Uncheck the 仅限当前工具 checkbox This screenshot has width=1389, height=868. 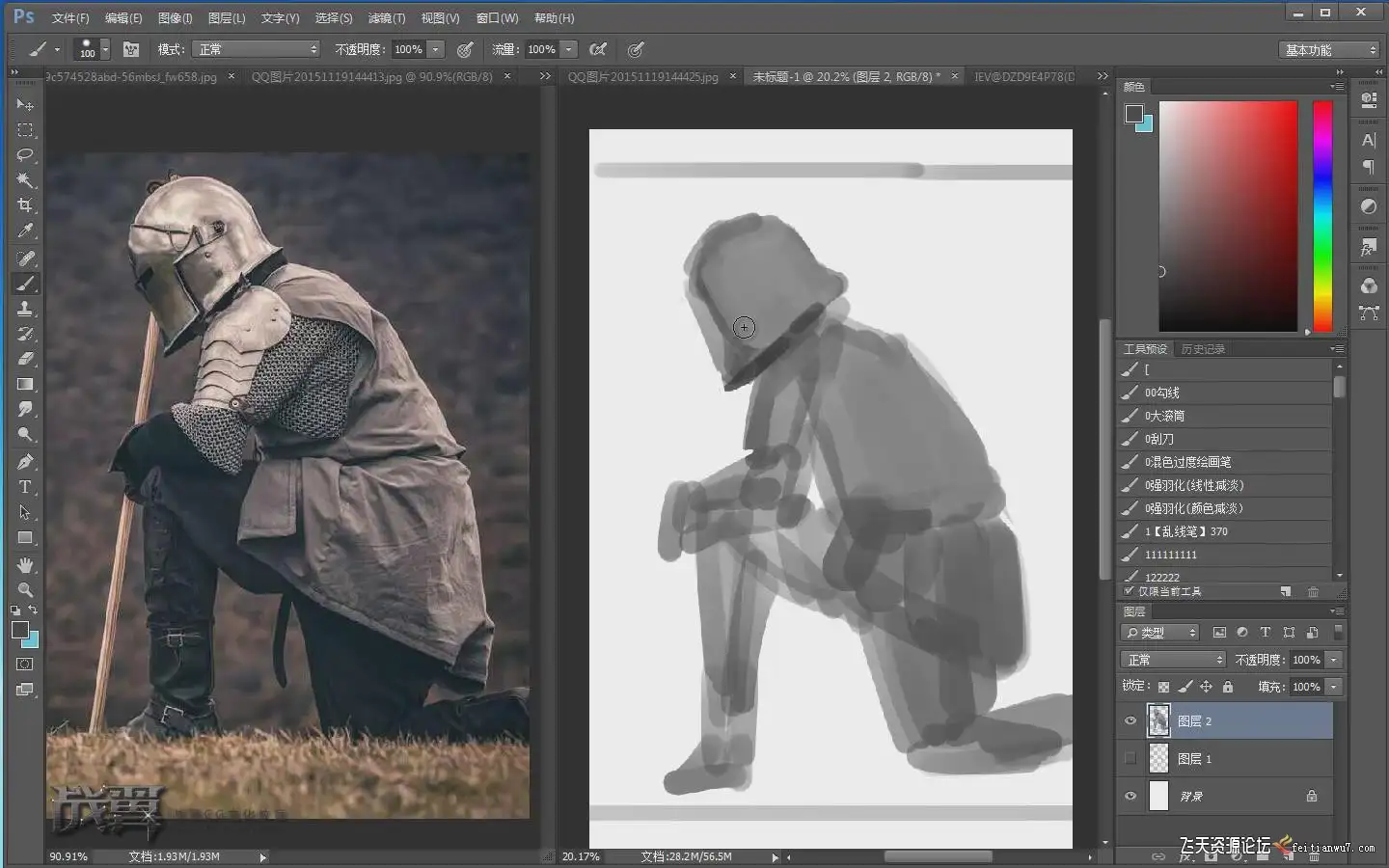point(1130,591)
